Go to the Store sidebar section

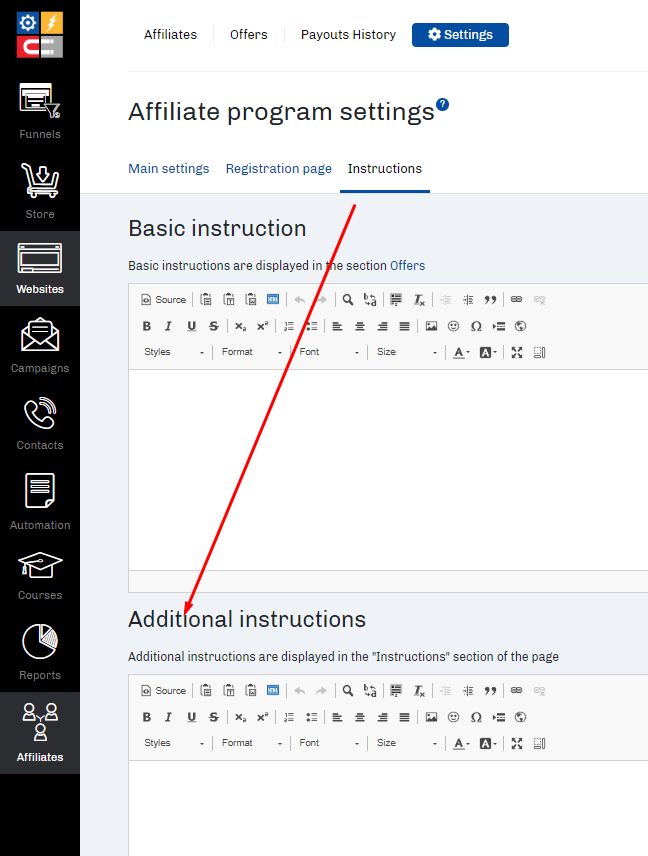40,191
